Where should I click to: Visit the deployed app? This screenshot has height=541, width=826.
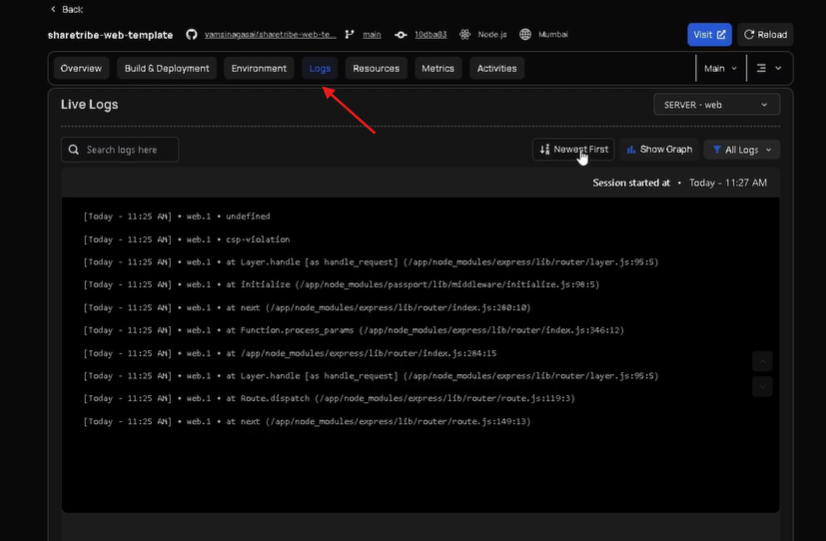pyautogui.click(x=709, y=35)
